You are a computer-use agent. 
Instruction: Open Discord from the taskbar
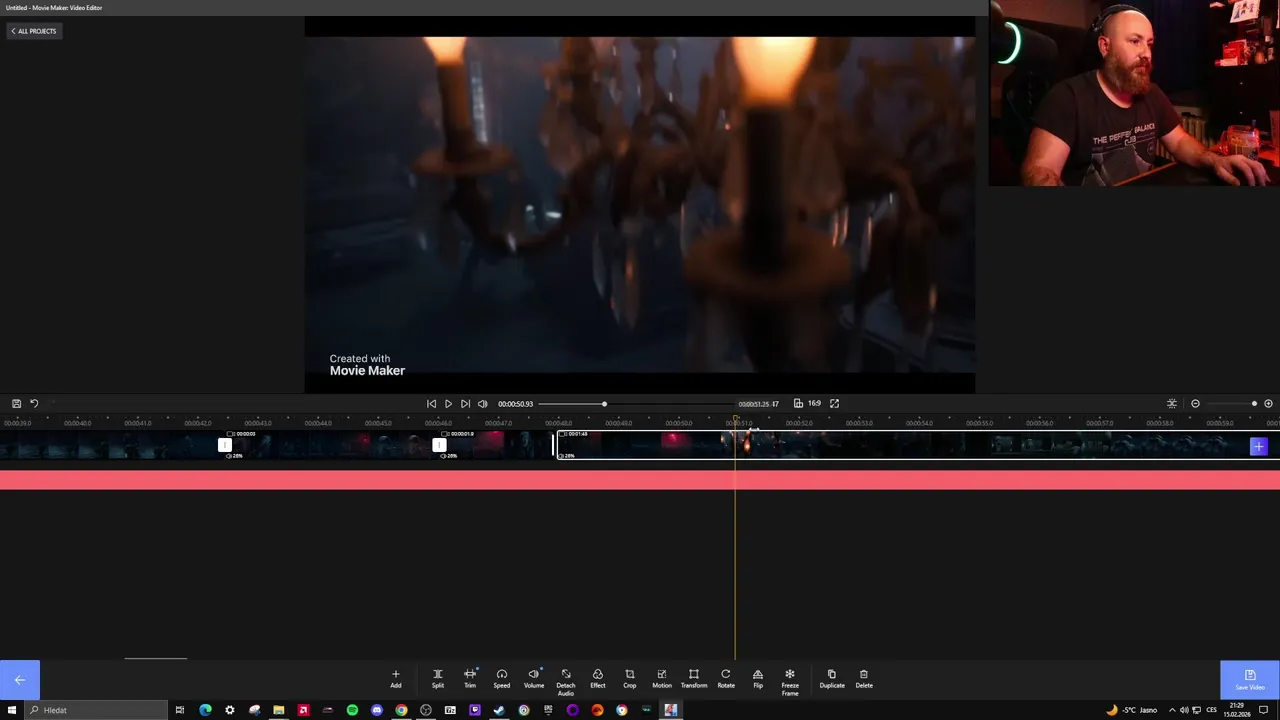377,710
